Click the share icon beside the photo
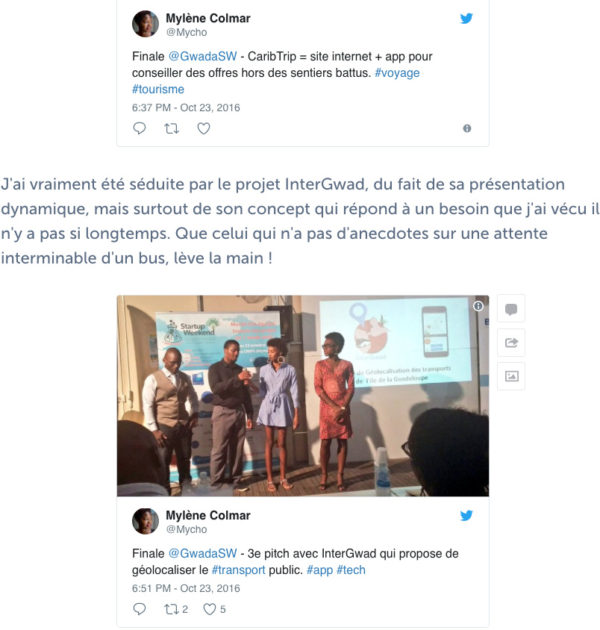600x630 pixels. (511, 343)
